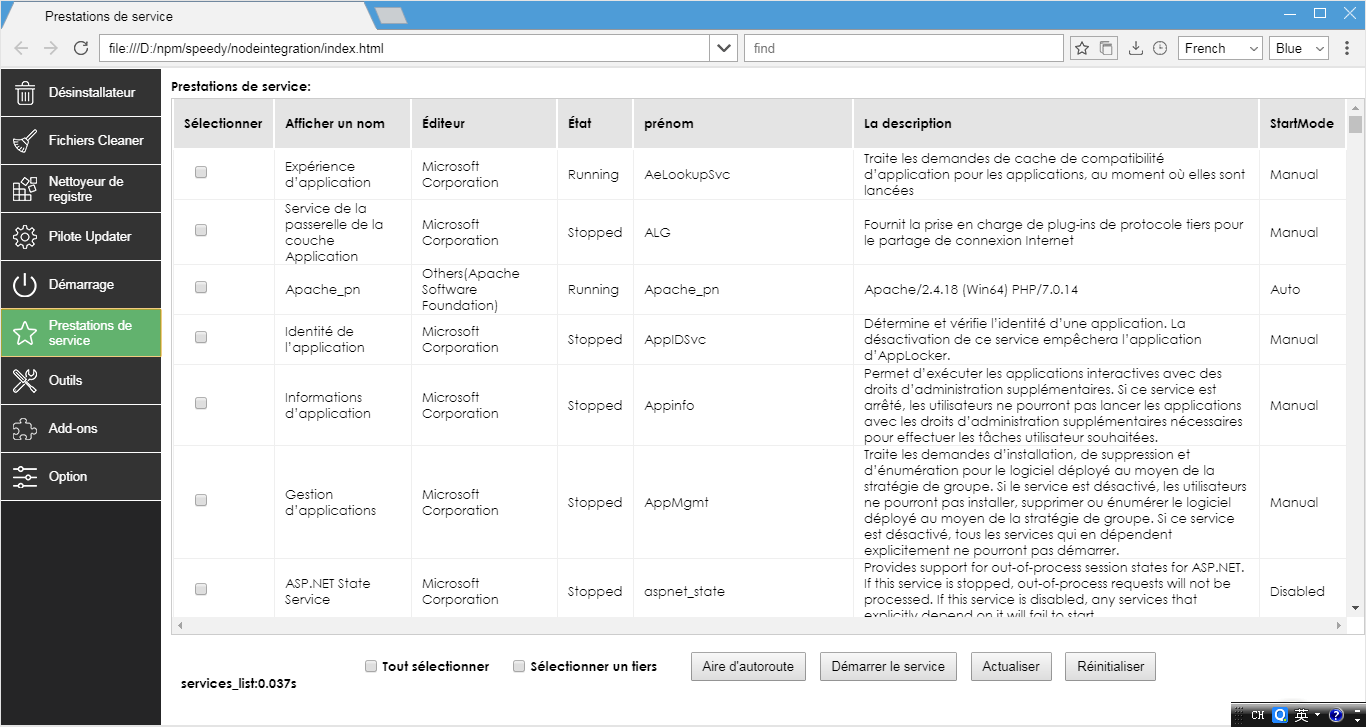The width and height of the screenshot is (1366, 727).
Task: Click the browser reload icon
Action: point(81,48)
